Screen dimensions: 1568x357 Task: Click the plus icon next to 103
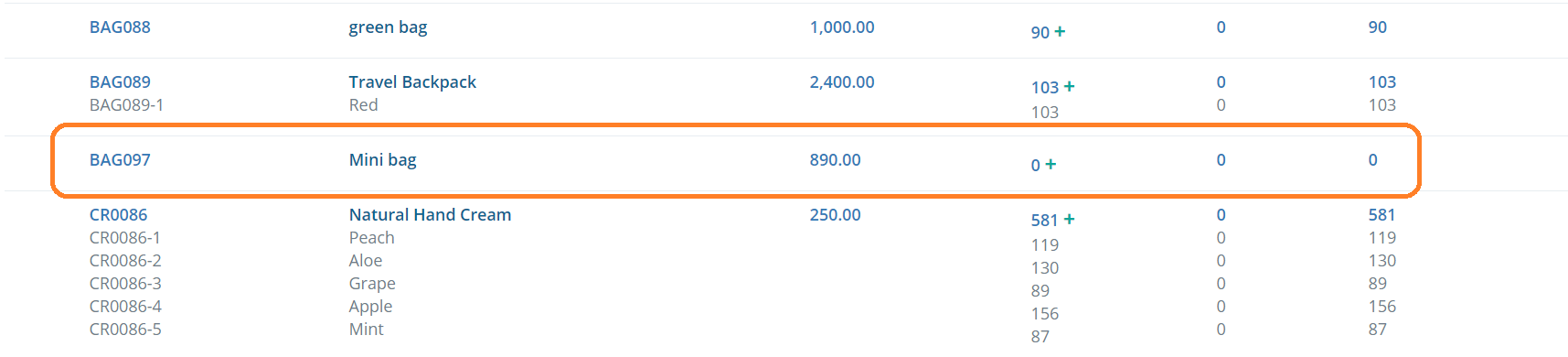click(x=1069, y=86)
